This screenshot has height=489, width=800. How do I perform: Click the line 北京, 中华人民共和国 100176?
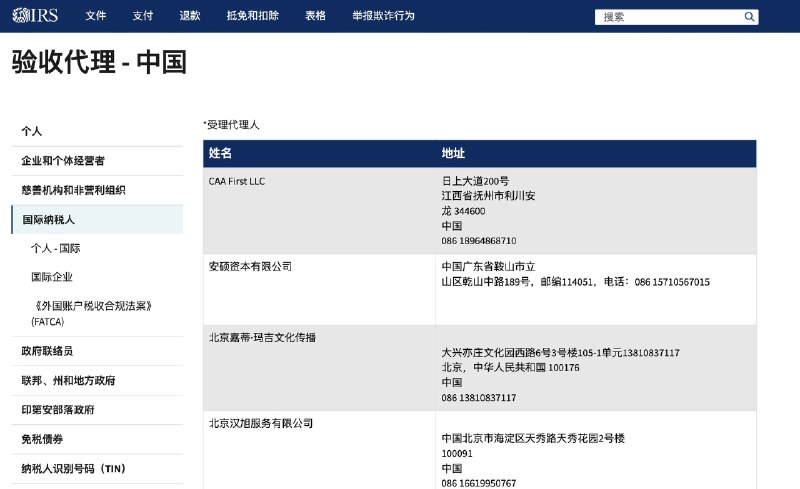click(510, 368)
